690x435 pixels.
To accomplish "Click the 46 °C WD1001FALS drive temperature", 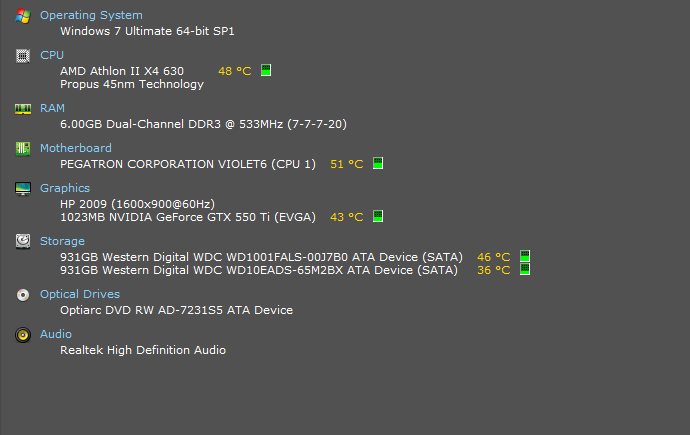I will click(x=494, y=257).
